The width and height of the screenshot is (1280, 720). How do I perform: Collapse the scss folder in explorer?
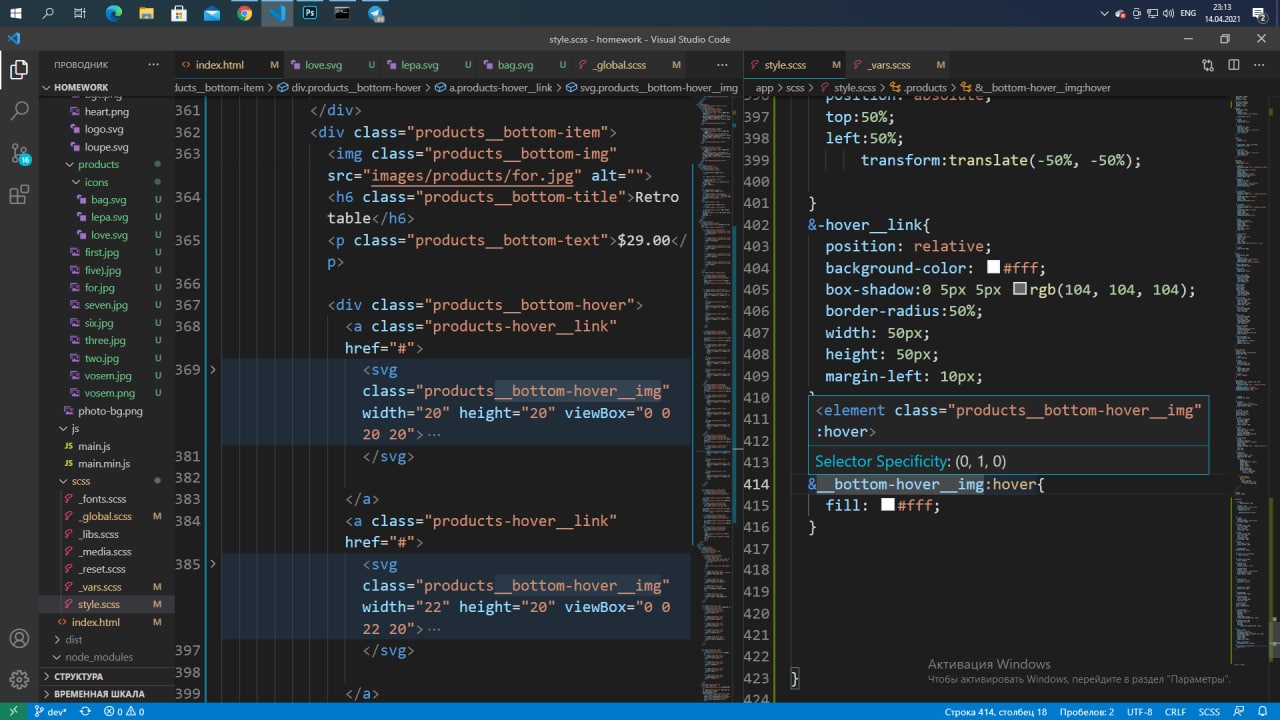coord(80,481)
